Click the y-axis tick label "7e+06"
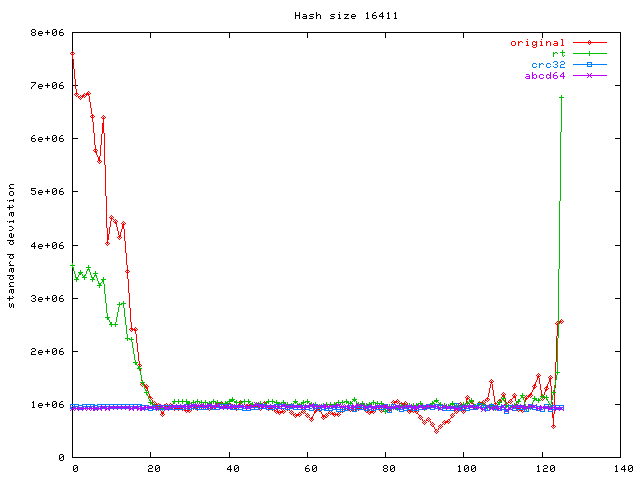Screen dimensions: 640x480 (47, 85)
